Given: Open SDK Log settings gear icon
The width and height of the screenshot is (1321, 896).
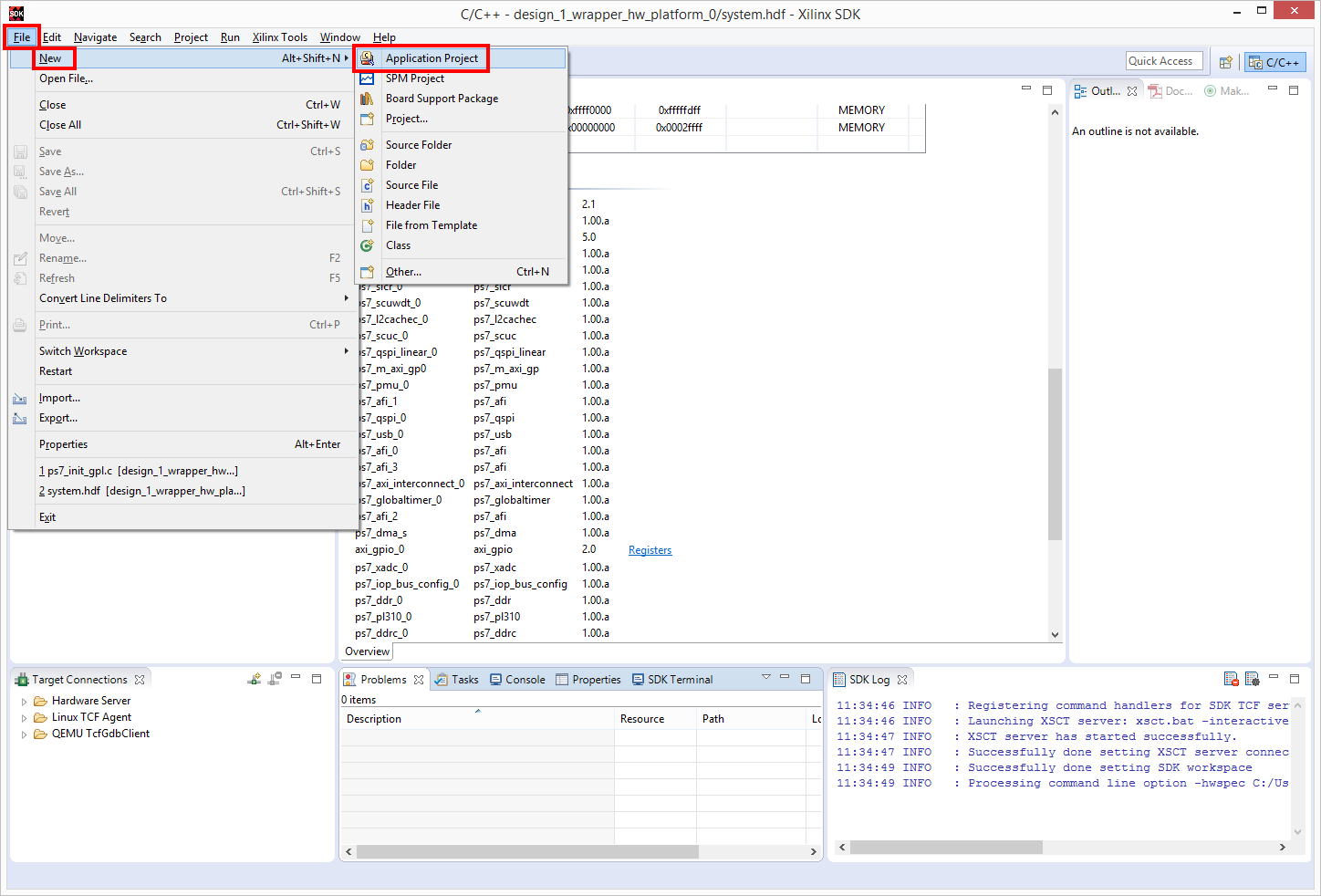Looking at the screenshot, I should 1252,679.
